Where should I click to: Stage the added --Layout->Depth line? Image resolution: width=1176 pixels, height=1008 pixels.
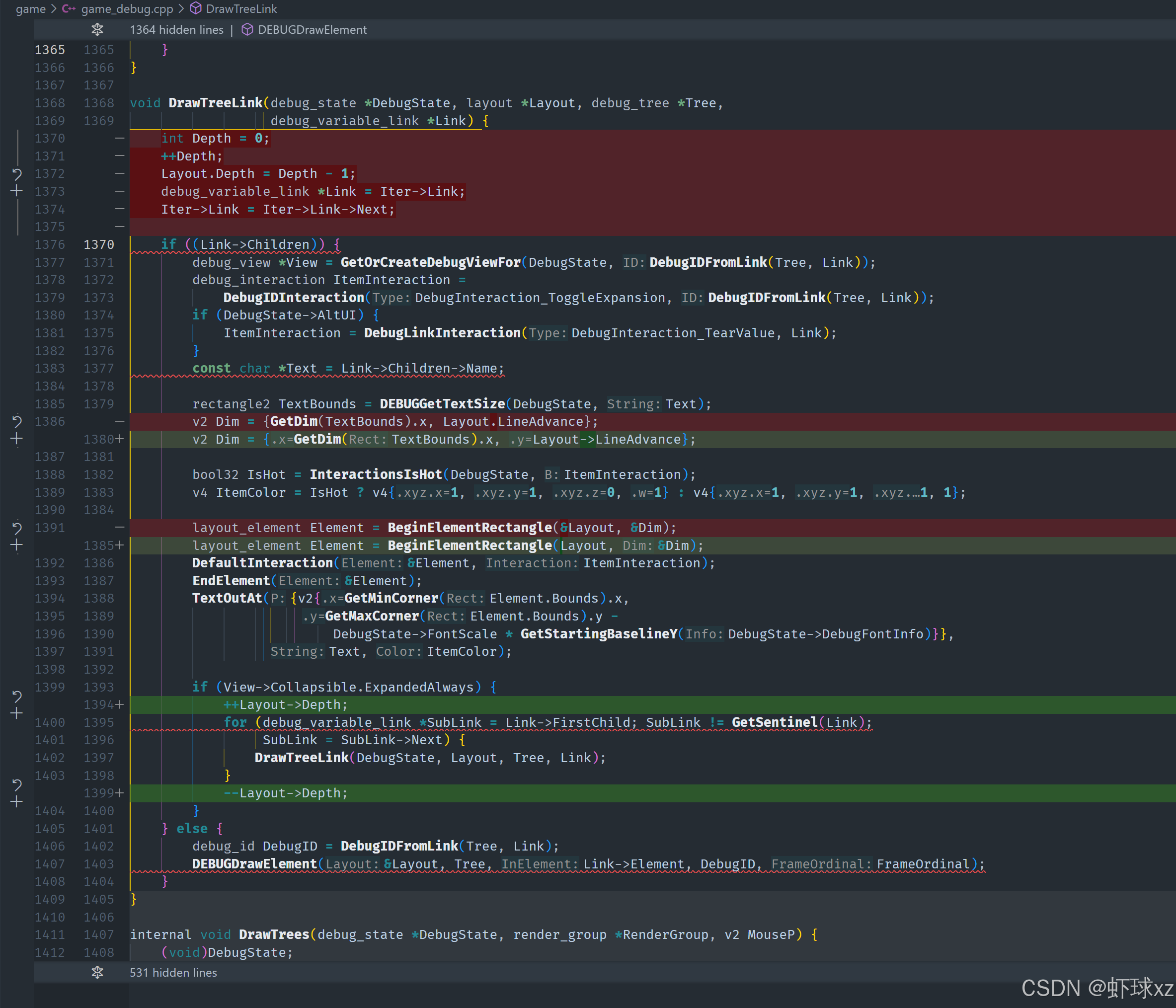(17, 802)
